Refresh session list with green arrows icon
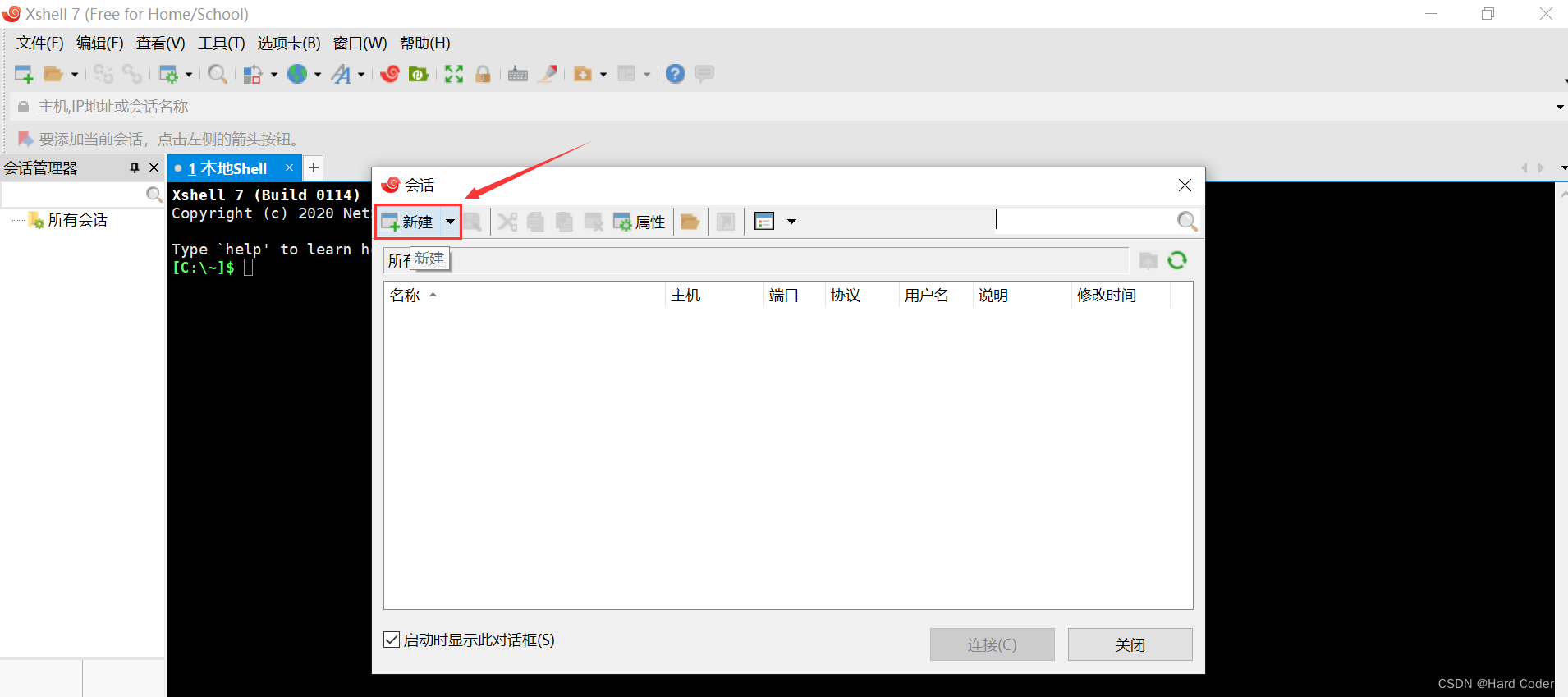 (x=1177, y=260)
